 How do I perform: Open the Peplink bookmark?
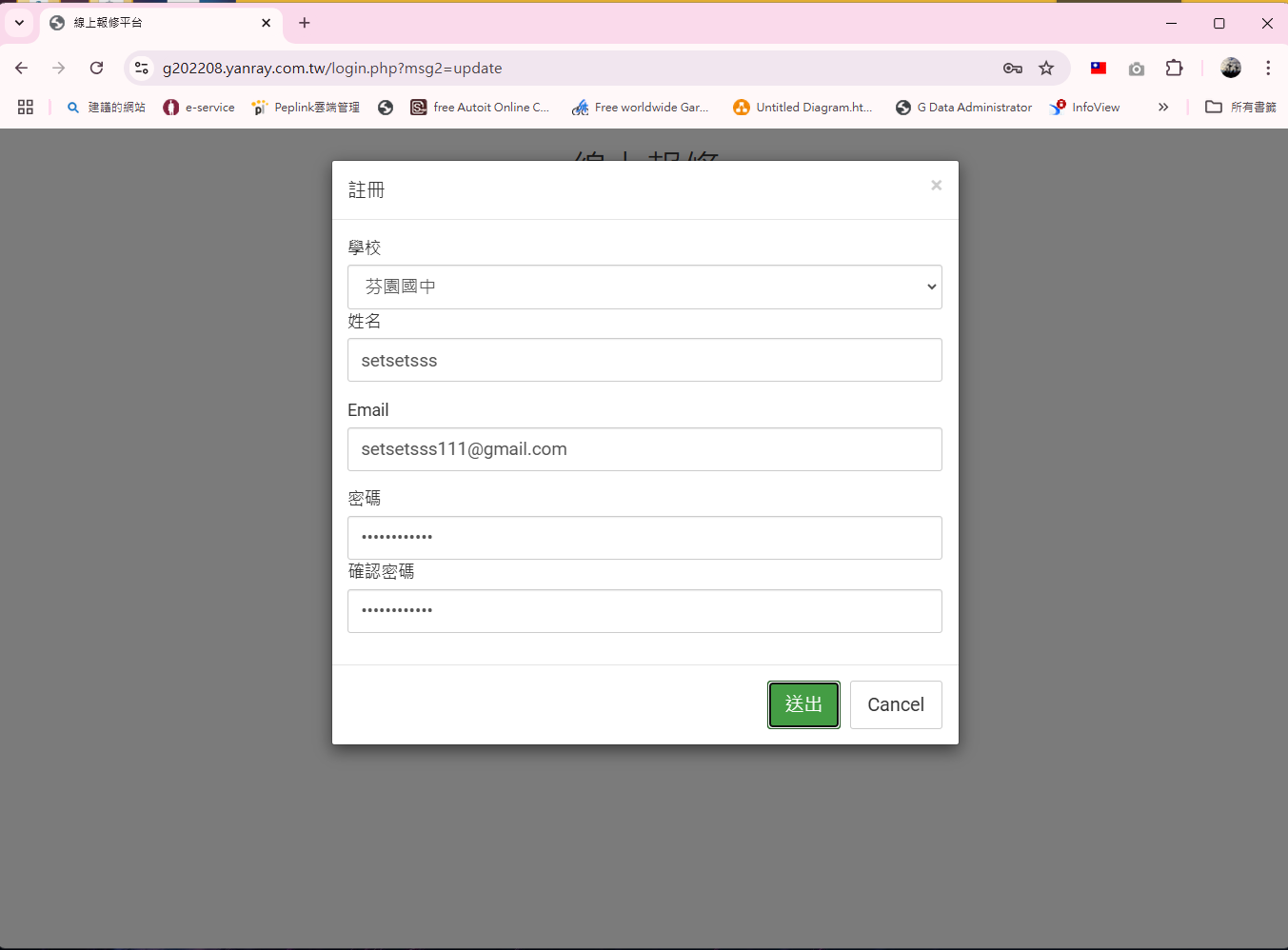click(306, 108)
